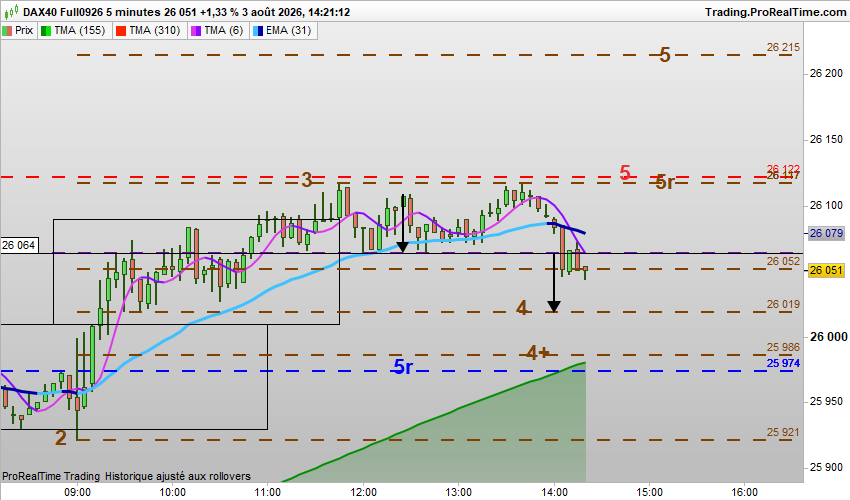Click the 14:00 time axis label

click(554, 492)
